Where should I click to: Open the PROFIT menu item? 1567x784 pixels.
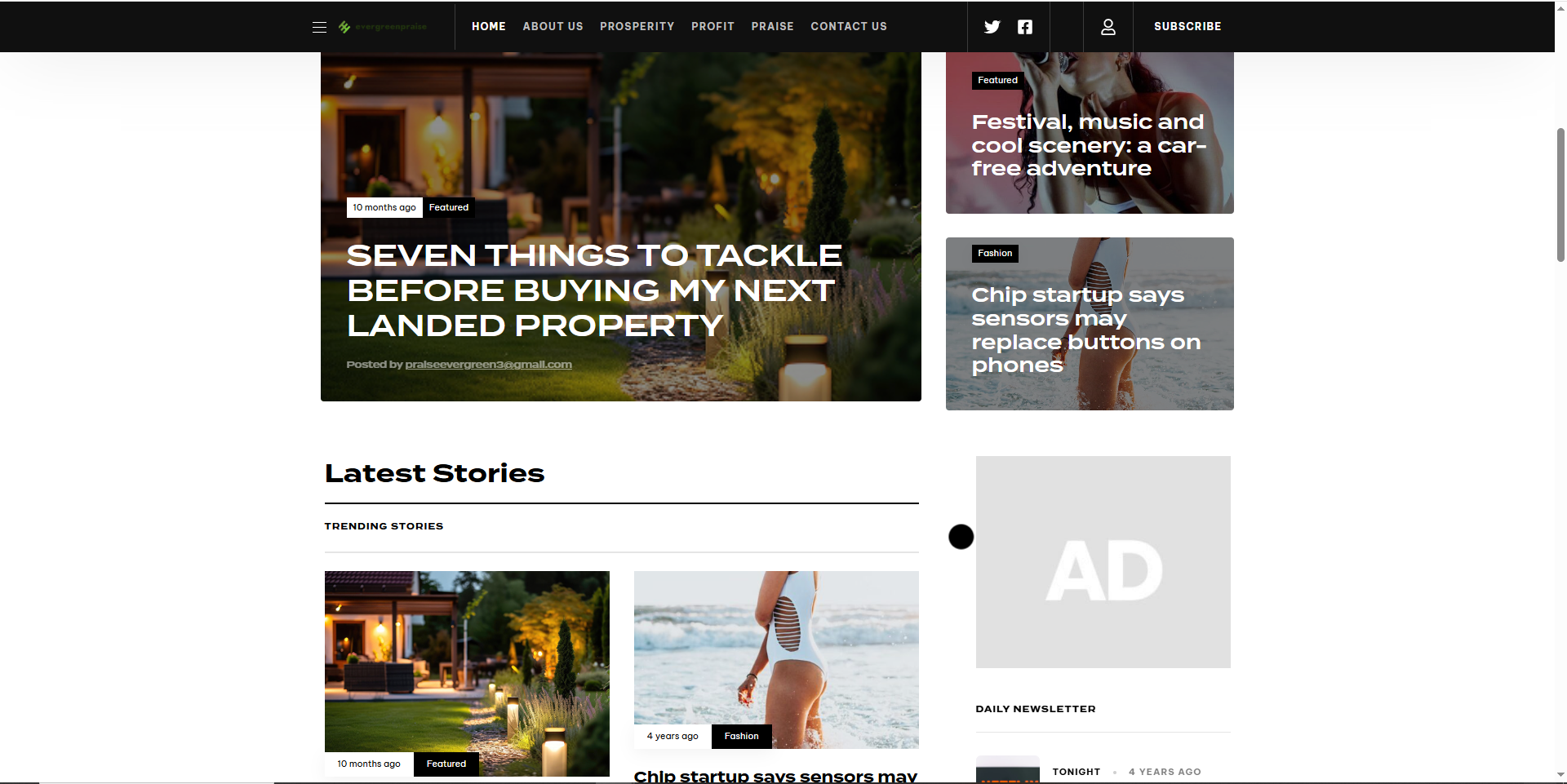pyautogui.click(x=712, y=26)
